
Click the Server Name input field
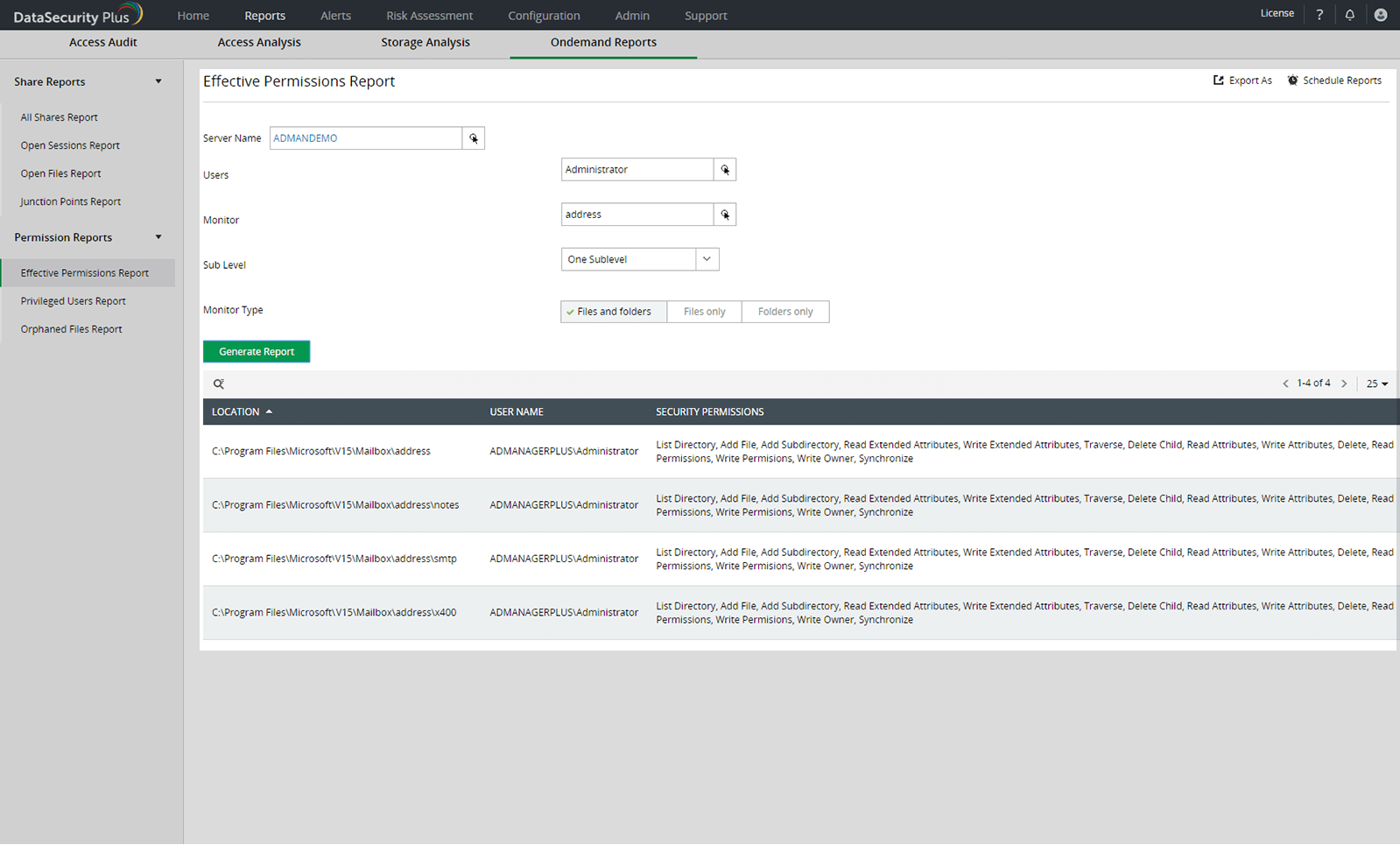click(366, 138)
